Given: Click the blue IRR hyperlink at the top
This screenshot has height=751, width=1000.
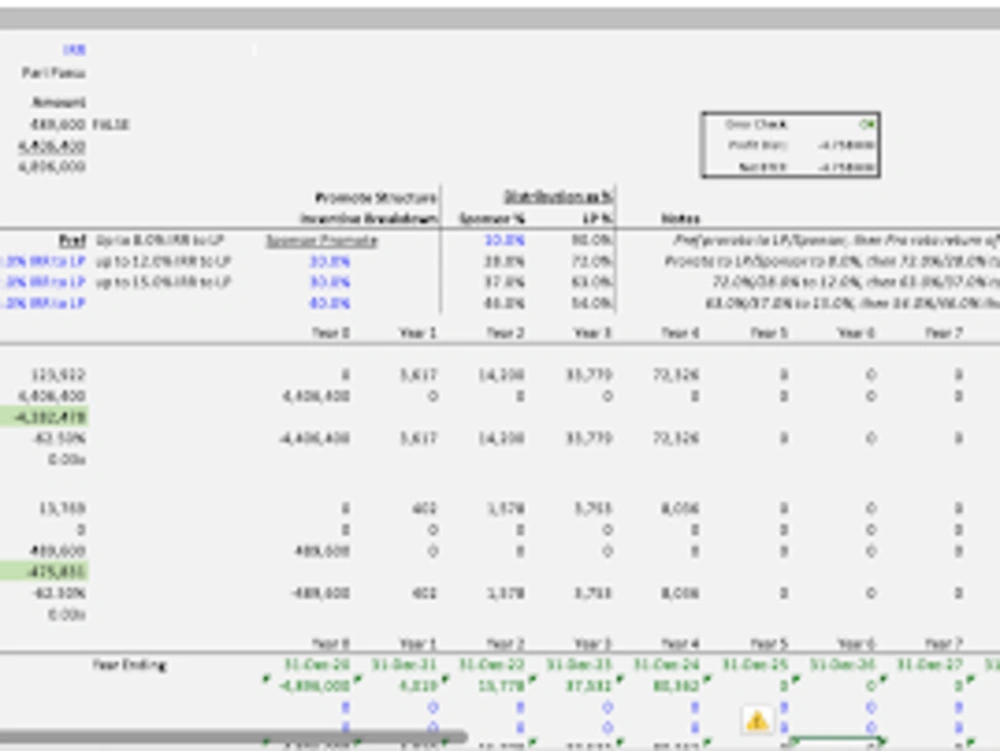Looking at the screenshot, I should [70, 50].
